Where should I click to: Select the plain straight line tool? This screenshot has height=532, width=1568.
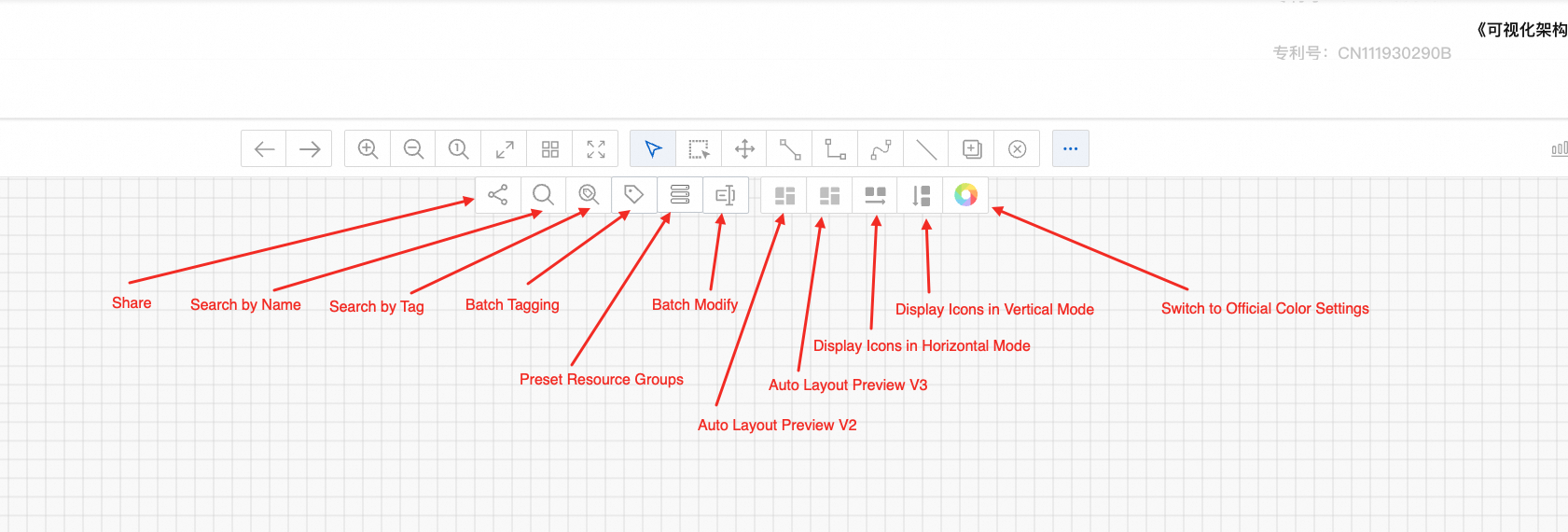[926, 148]
